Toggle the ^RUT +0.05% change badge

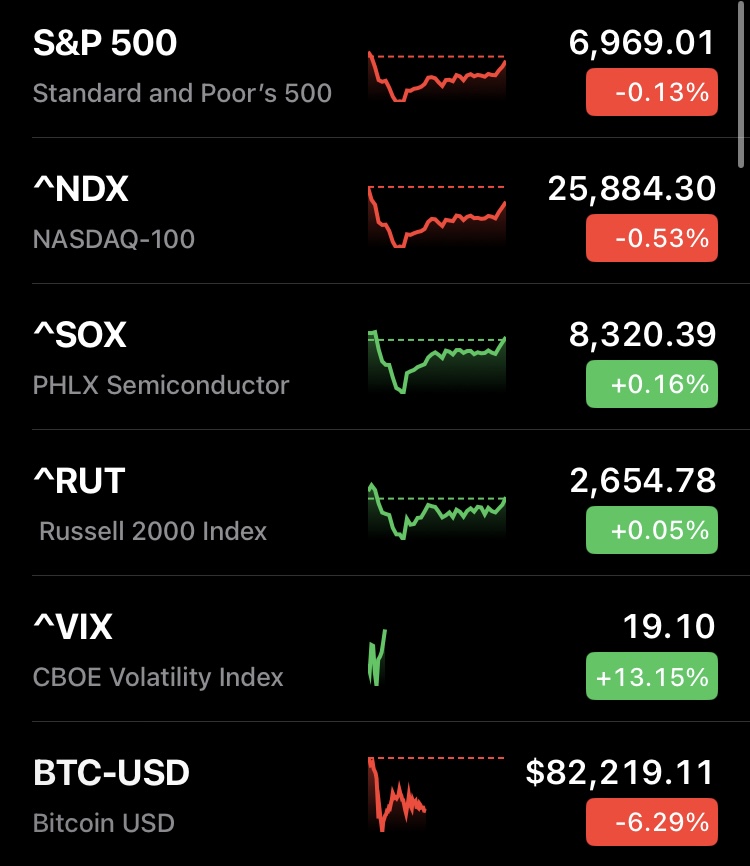(x=651, y=530)
